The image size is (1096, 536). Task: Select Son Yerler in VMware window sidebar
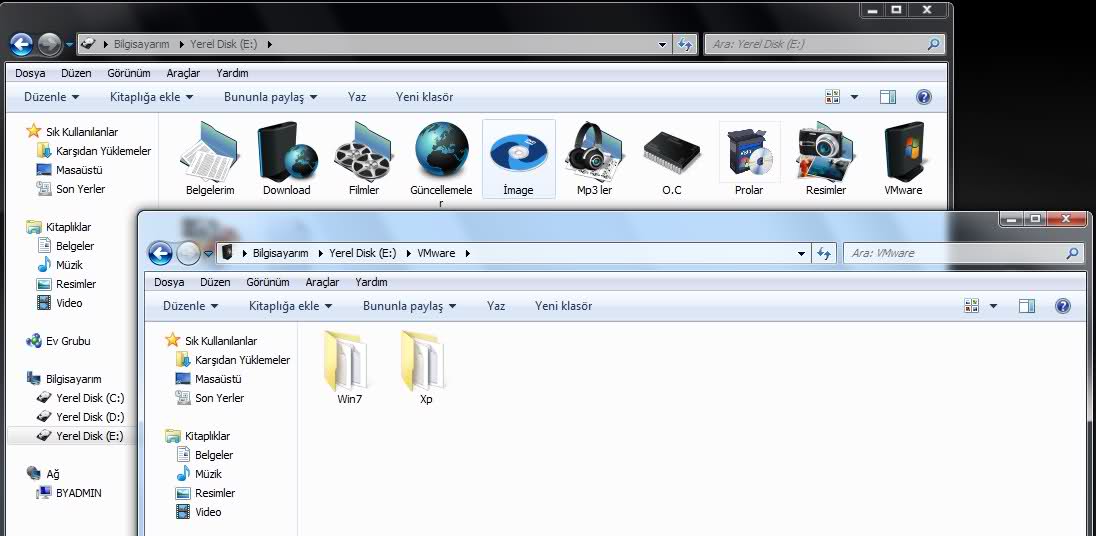click(210, 398)
